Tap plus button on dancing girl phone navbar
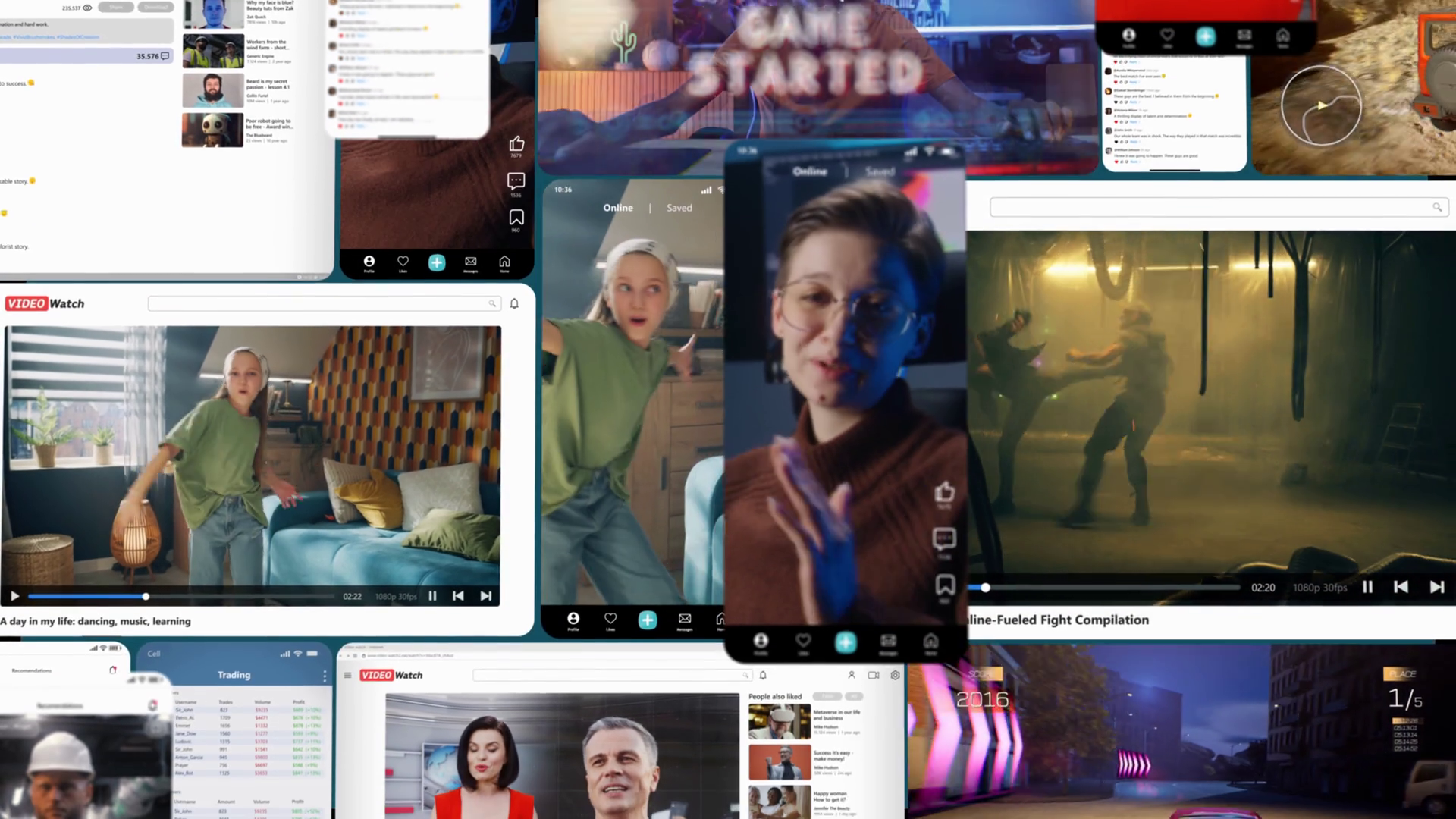The image size is (1456, 819). [647, 620]
